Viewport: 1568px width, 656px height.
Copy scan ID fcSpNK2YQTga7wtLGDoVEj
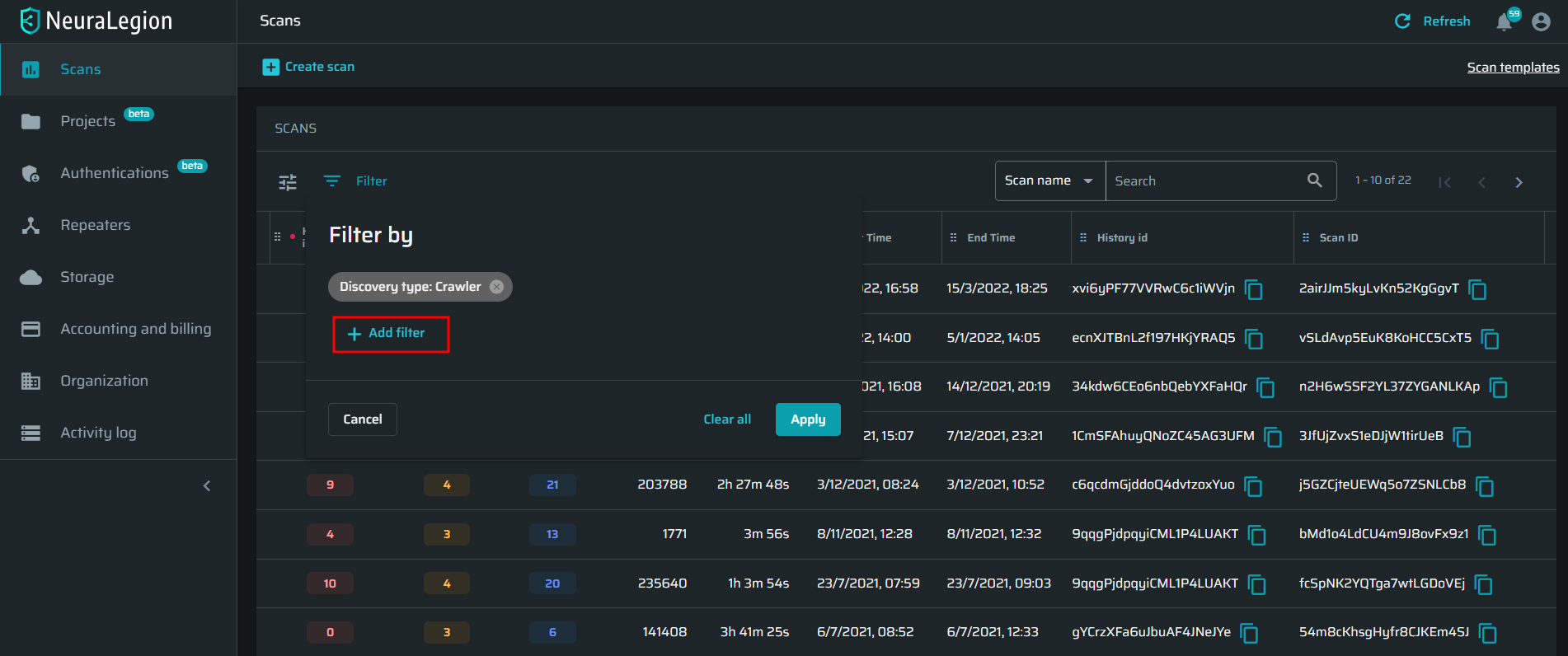[1484, 584]
